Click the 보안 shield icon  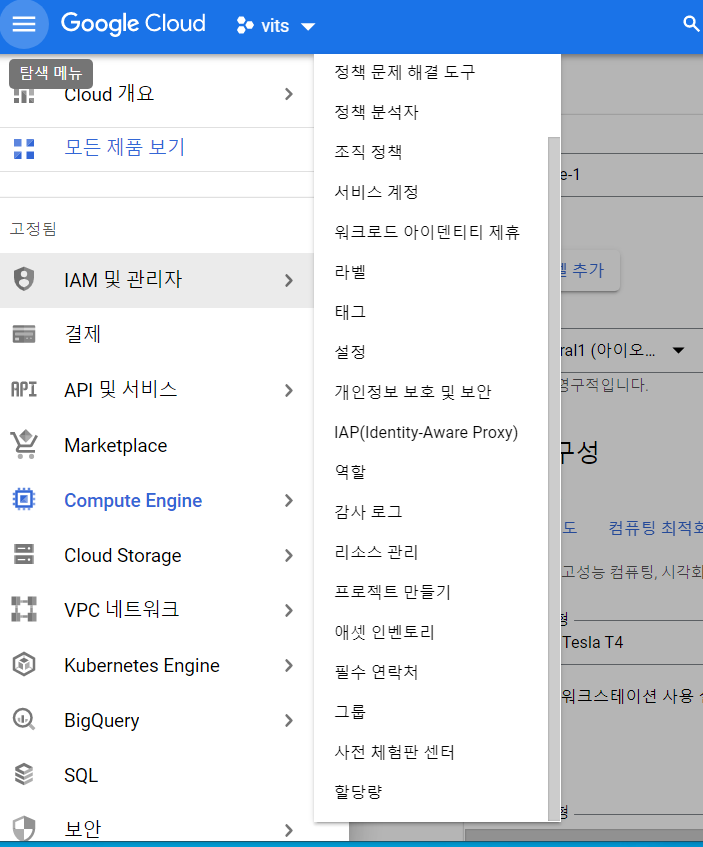[x=24, y=828]
